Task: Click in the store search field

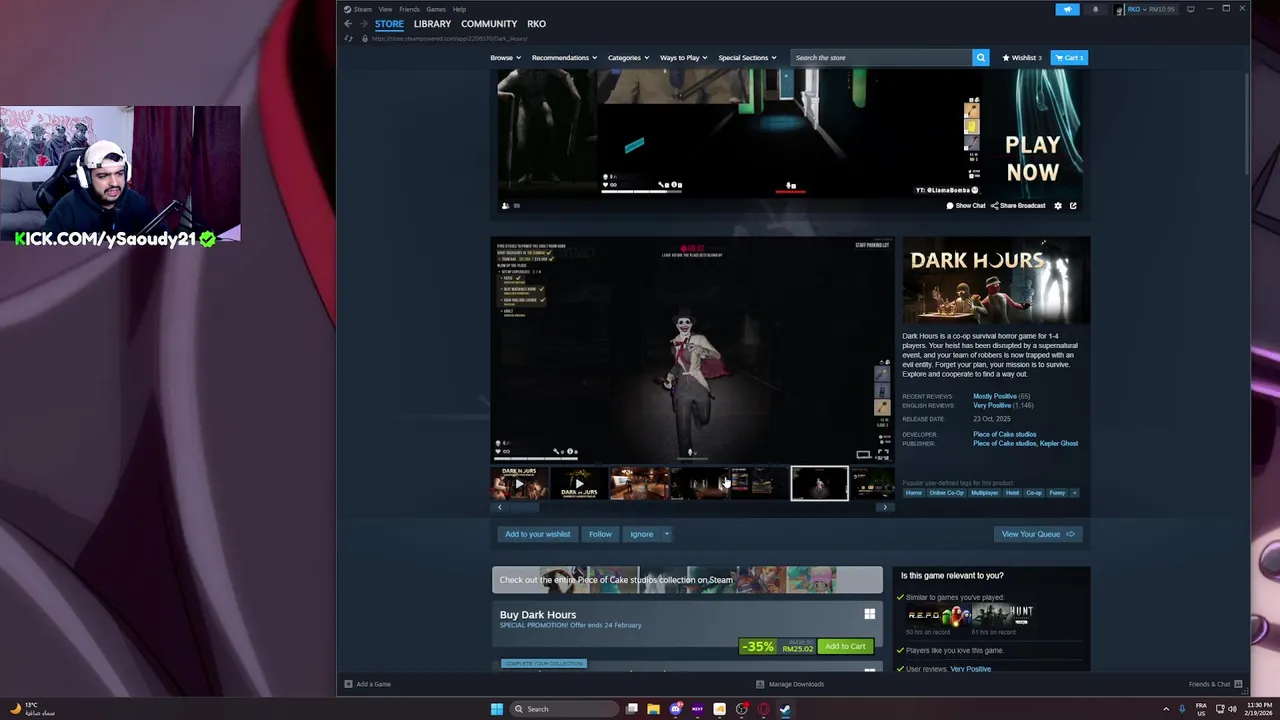Action: 881,58
